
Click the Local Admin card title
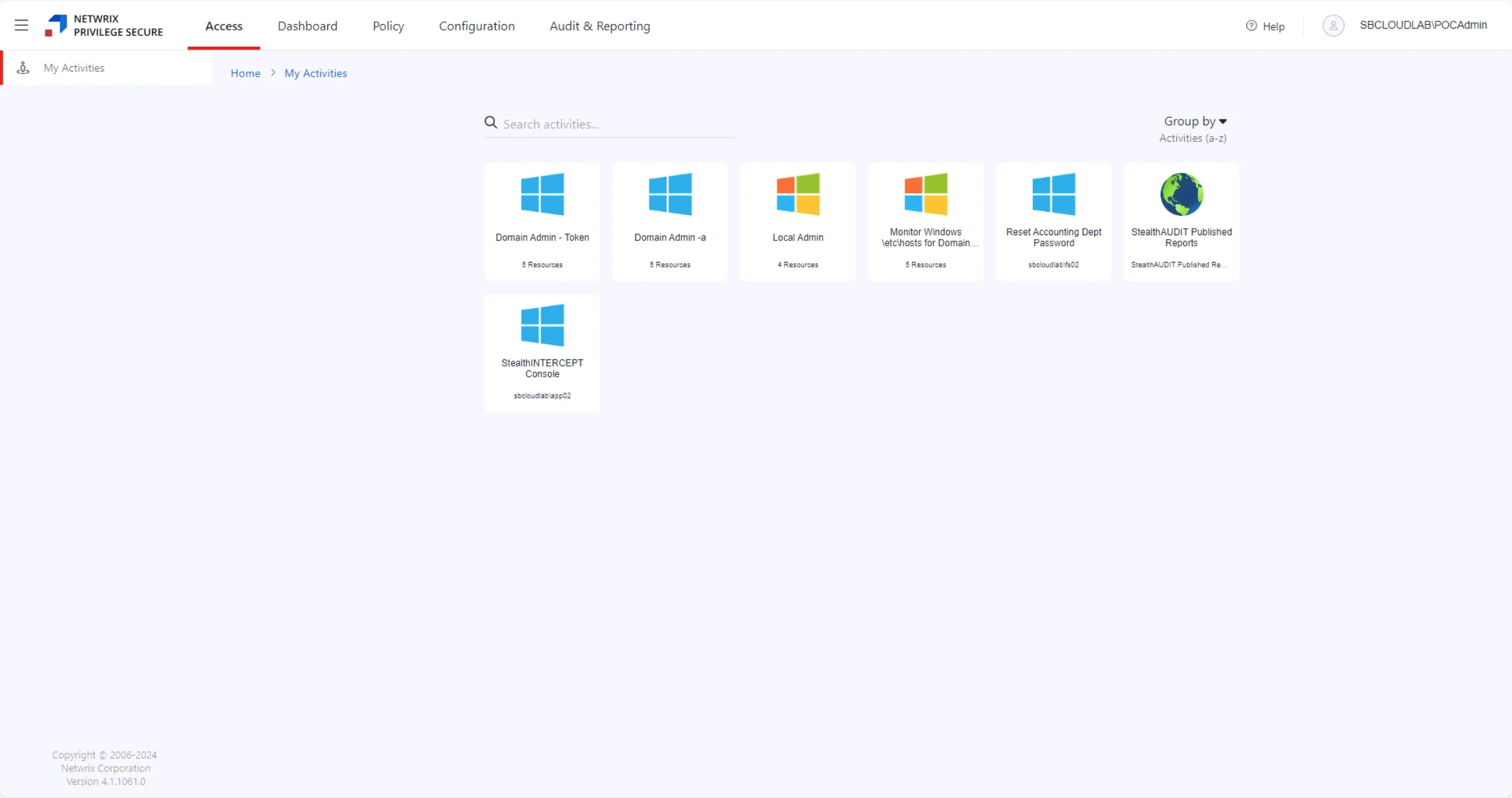[x=798, y=237]
